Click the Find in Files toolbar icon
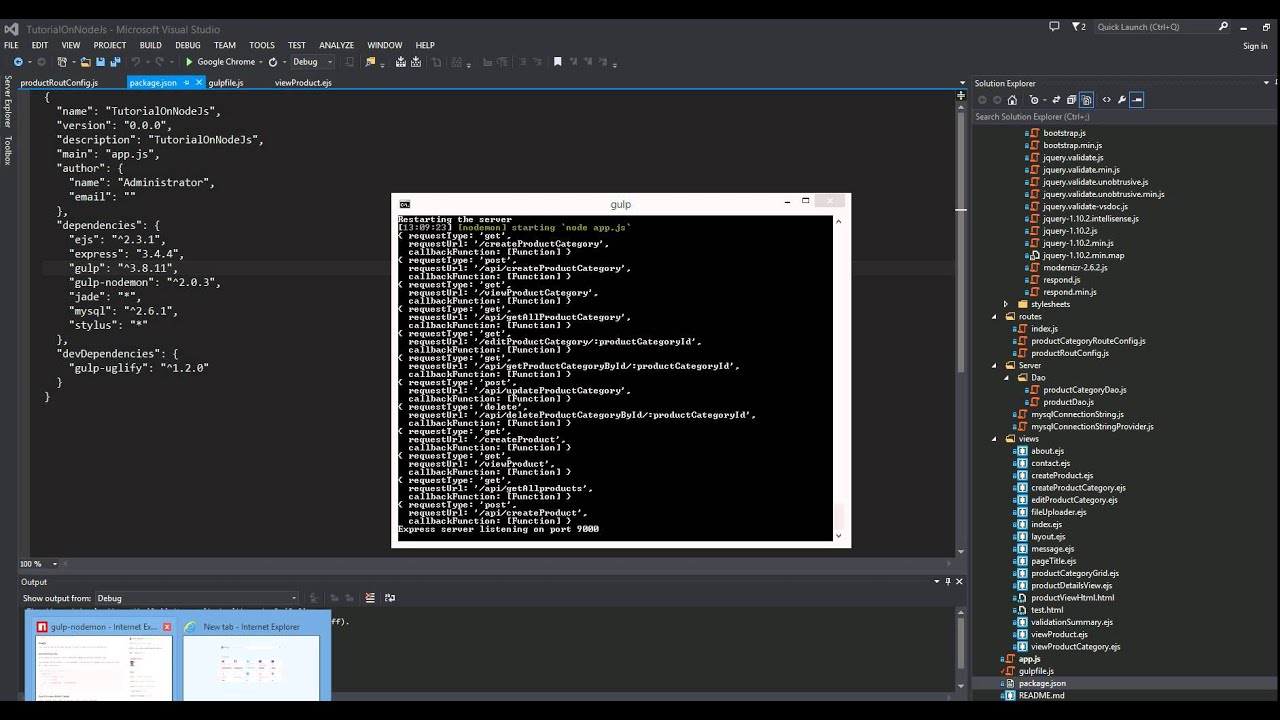The width and height of the screenshot is (1280, 720). 371,62
